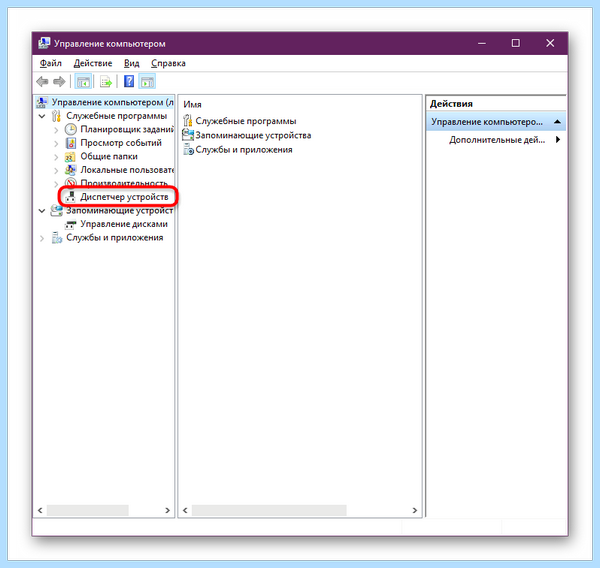Close the Управление компьютером window
600x568 pixels.
(x=550, y=43)
